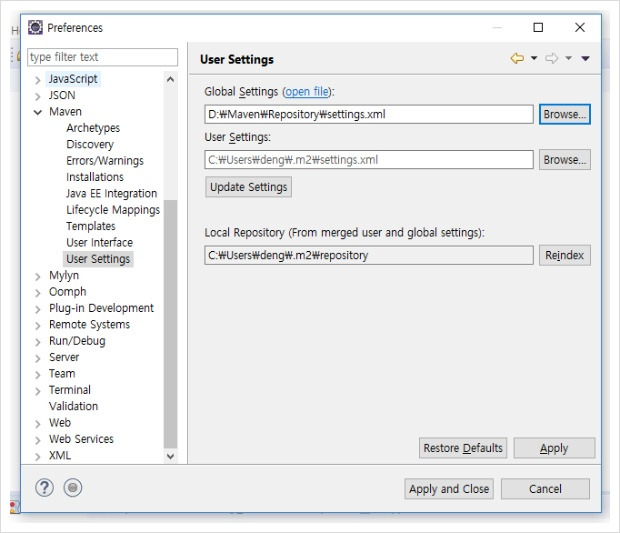
Task: Select Archetypes under Maven
Action: tap(93, 128)
